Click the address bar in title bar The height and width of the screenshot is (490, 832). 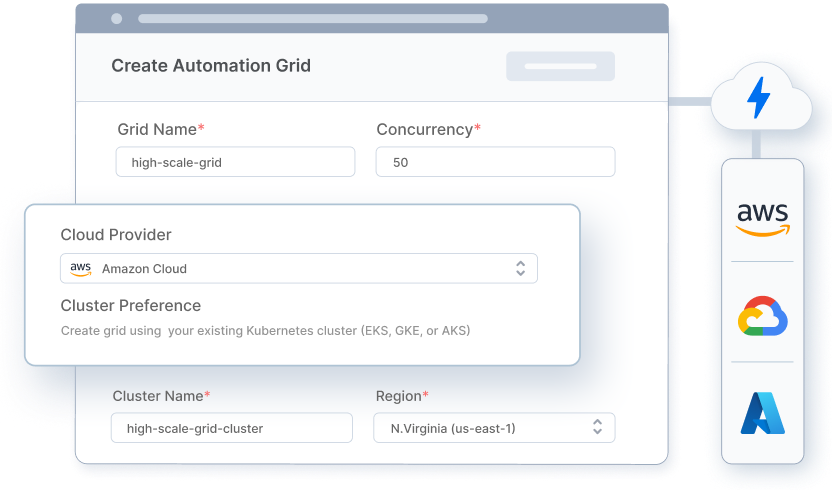click(313, 19)
